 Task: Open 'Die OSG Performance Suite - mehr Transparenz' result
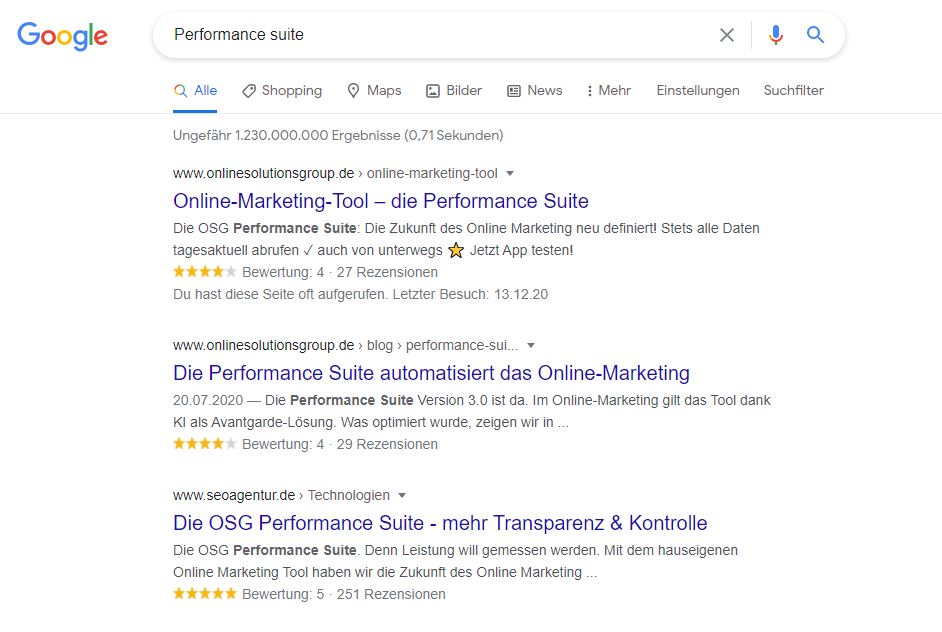click(440, 523)
